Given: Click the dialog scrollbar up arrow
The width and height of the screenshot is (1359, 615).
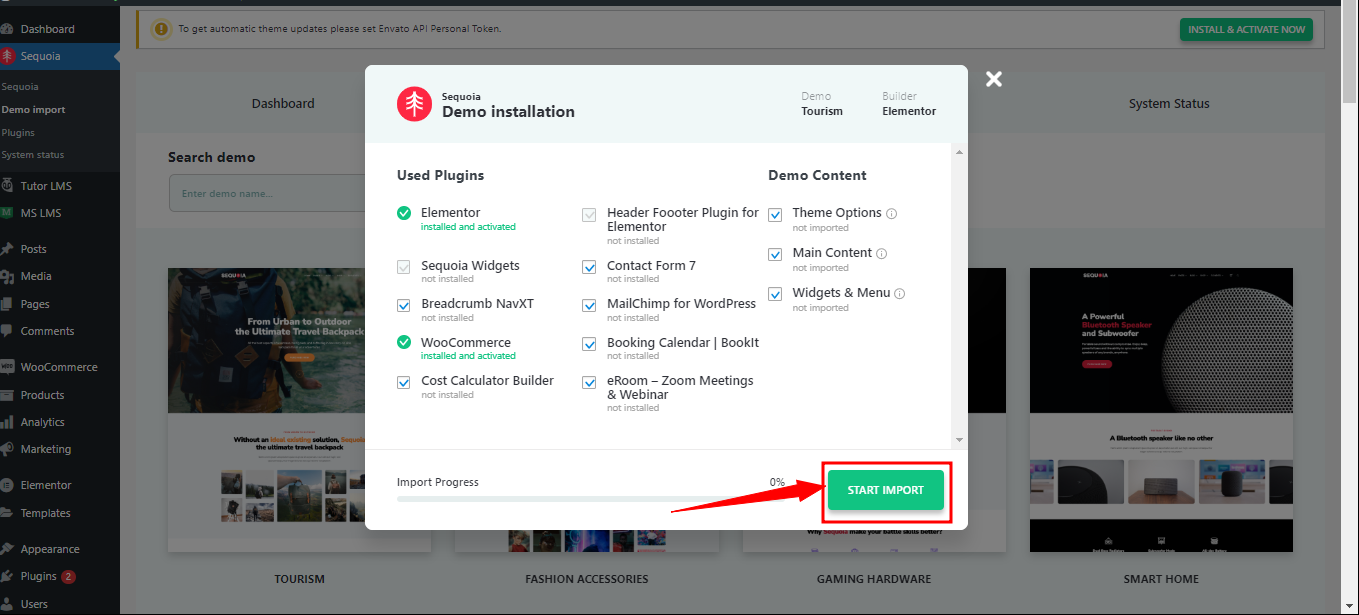Looking at the screenshot, I should (x=960, y=152).
